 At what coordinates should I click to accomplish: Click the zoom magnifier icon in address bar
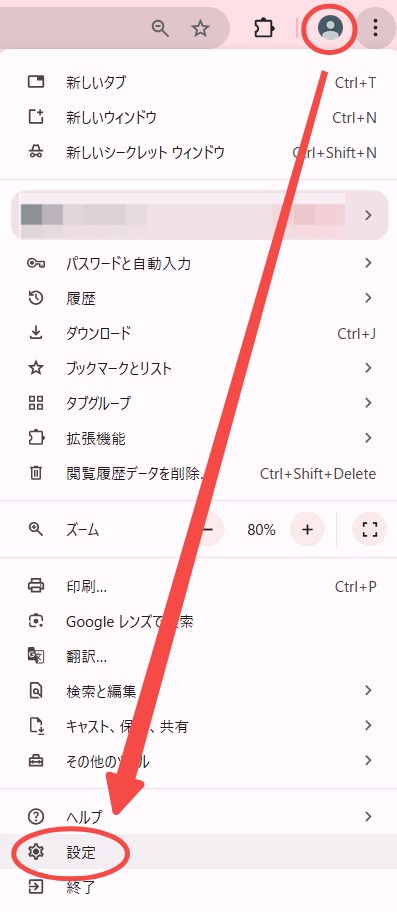(160, 28)
